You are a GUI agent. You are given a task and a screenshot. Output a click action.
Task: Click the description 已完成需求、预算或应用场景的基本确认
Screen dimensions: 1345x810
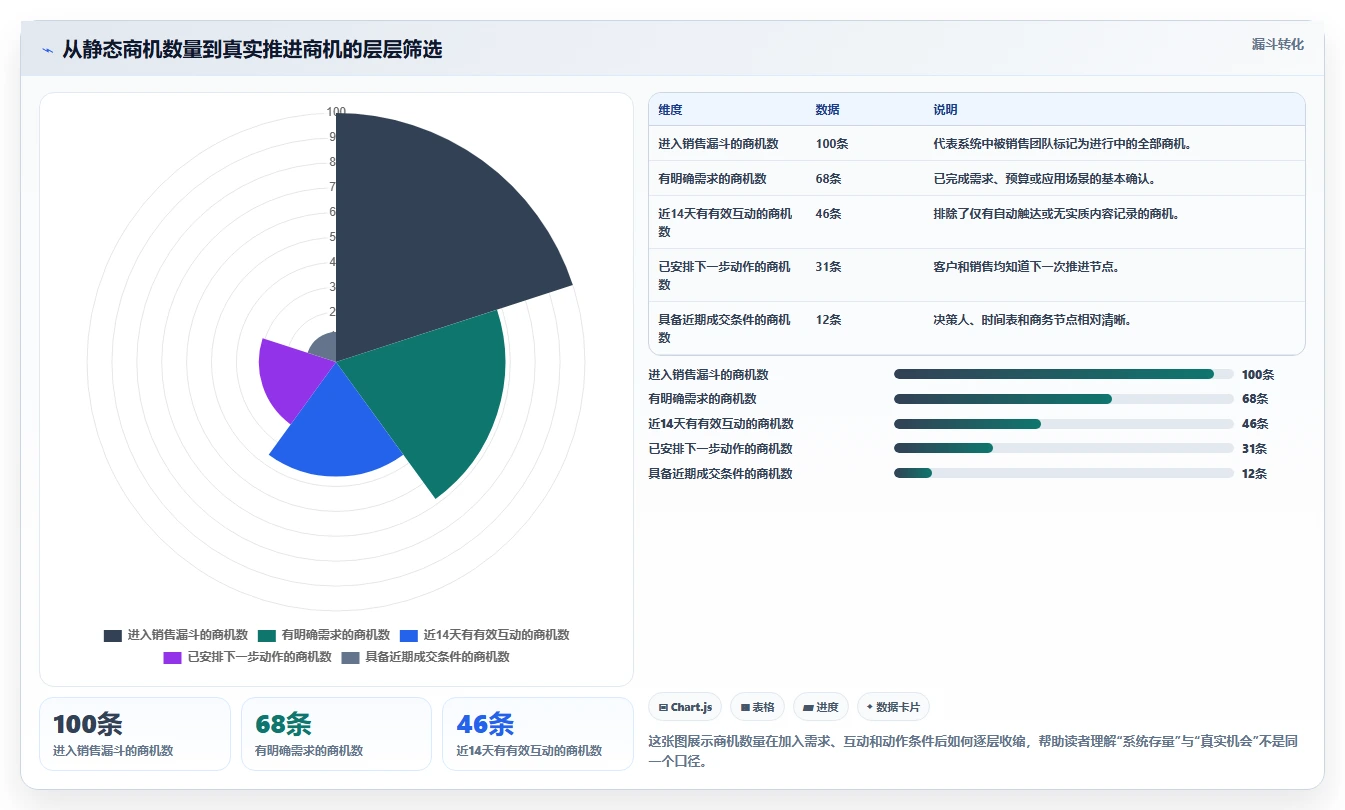coord(1044,179)
